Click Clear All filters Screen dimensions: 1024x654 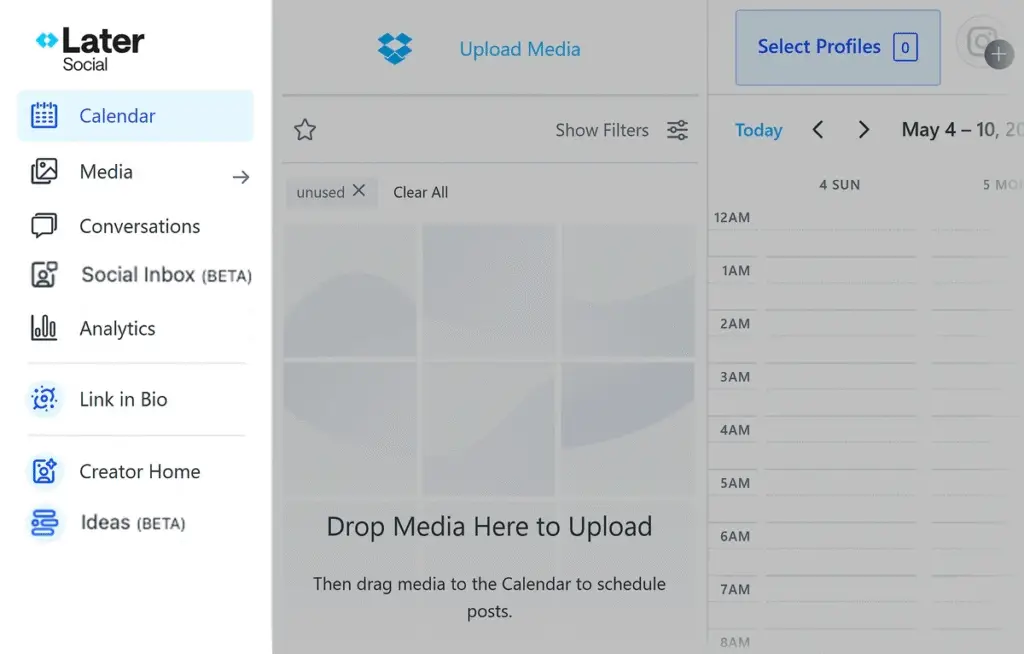421,193
